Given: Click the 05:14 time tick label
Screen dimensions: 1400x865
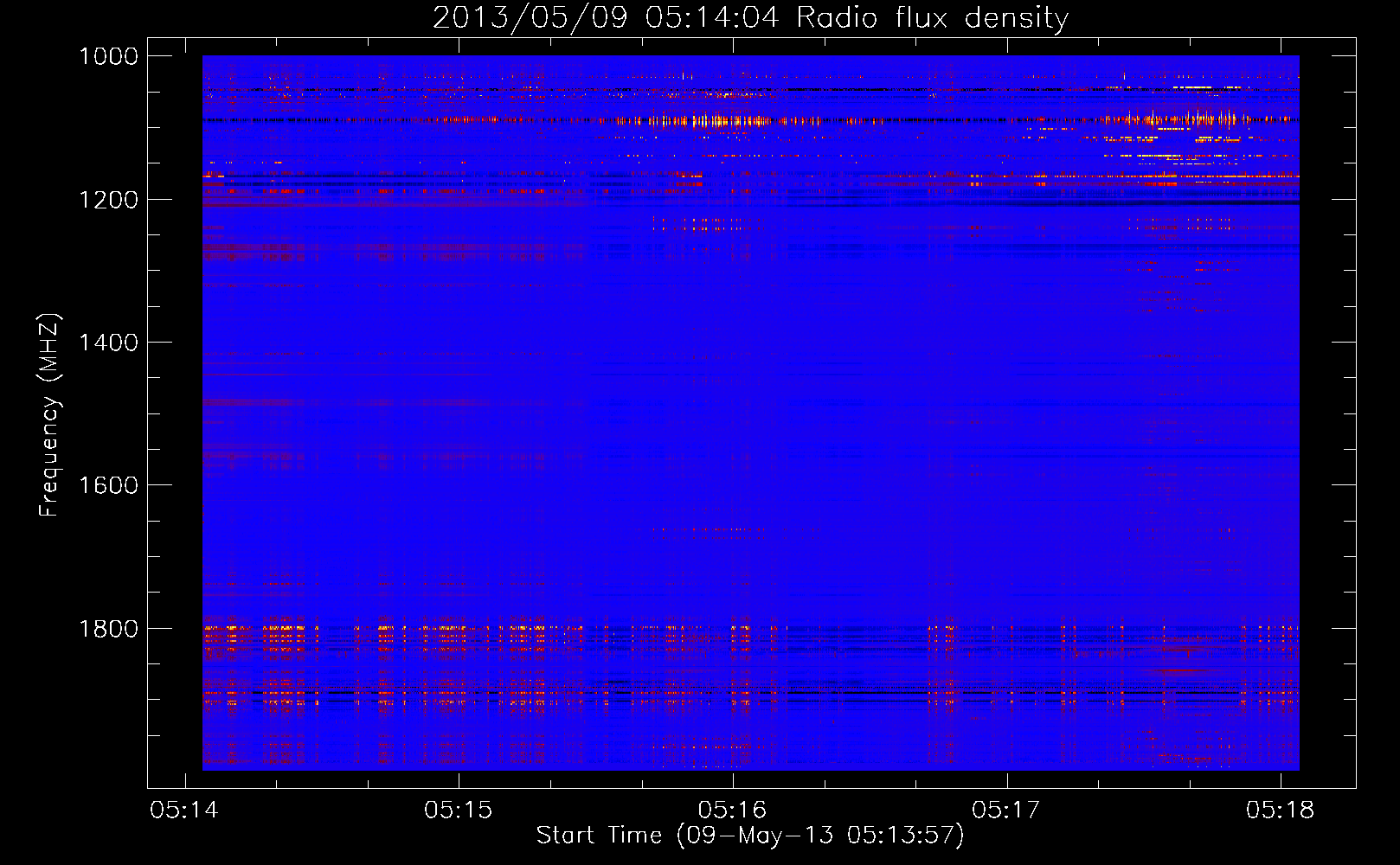Looking at the screenshot, I should pos(184,811).
